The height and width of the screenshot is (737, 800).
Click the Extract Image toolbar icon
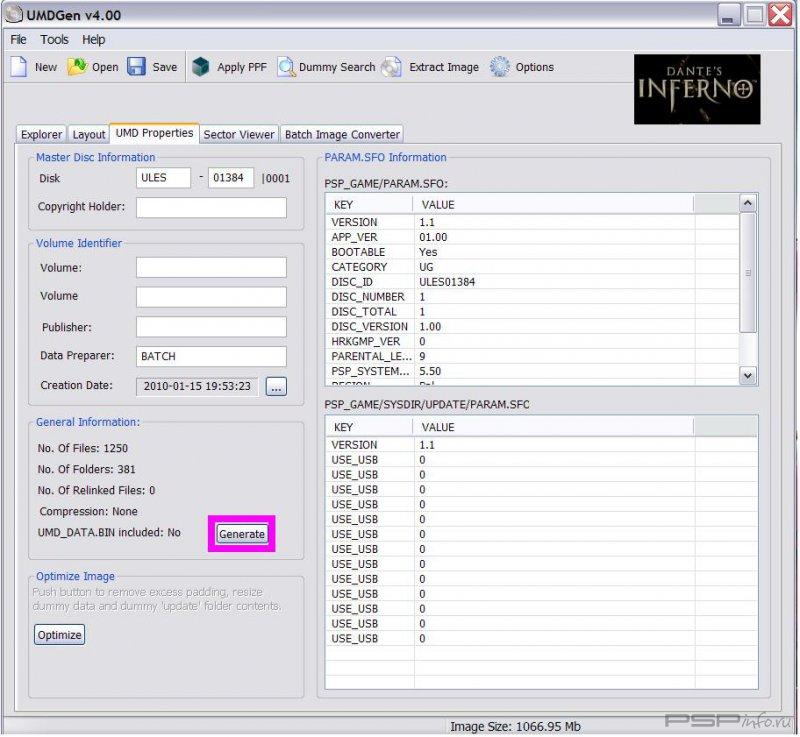click(392, 67)
